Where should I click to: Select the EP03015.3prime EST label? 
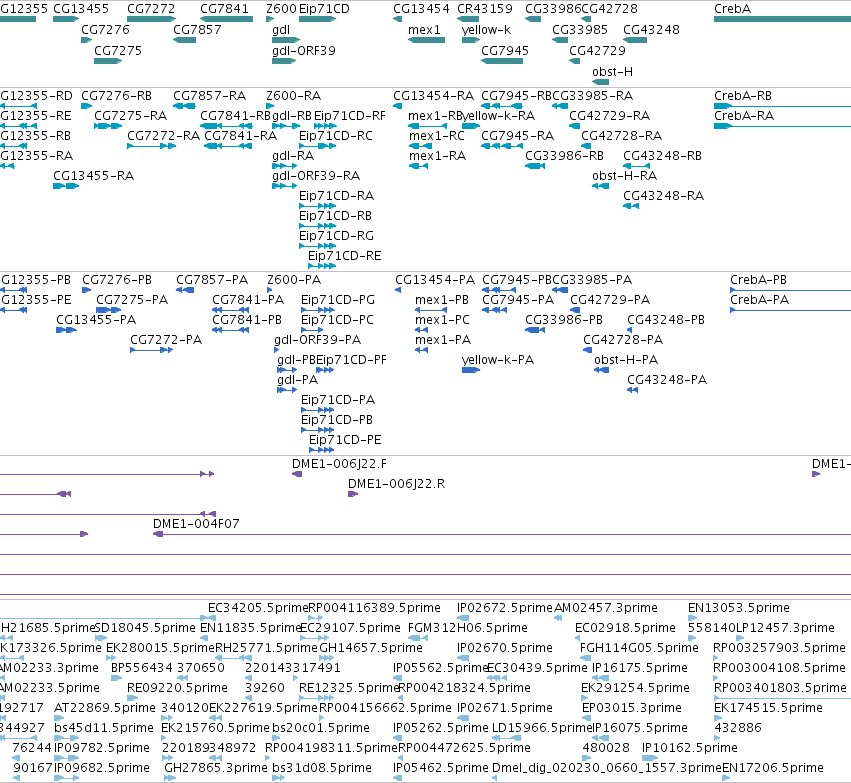[x=632, y=708]
